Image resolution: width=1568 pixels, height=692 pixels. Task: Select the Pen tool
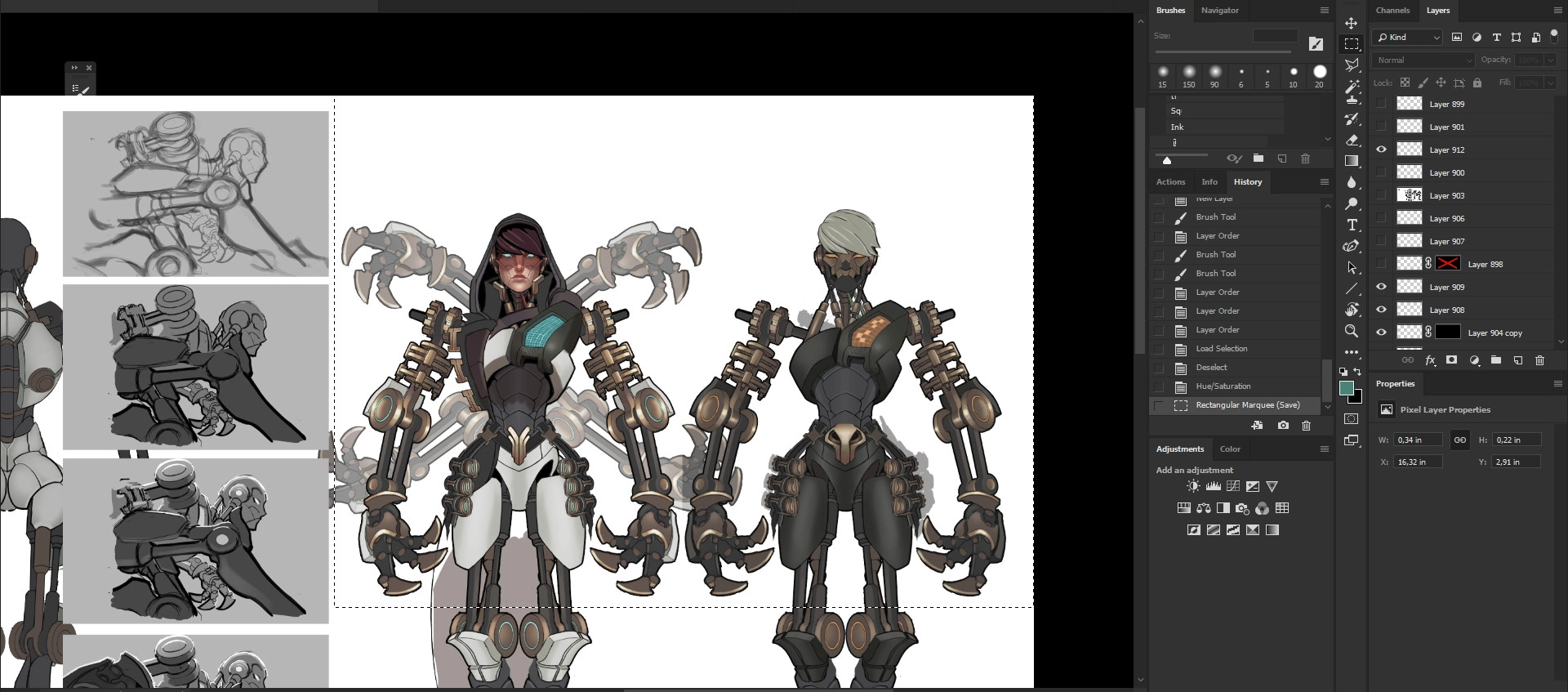[x=1352, y=246]
